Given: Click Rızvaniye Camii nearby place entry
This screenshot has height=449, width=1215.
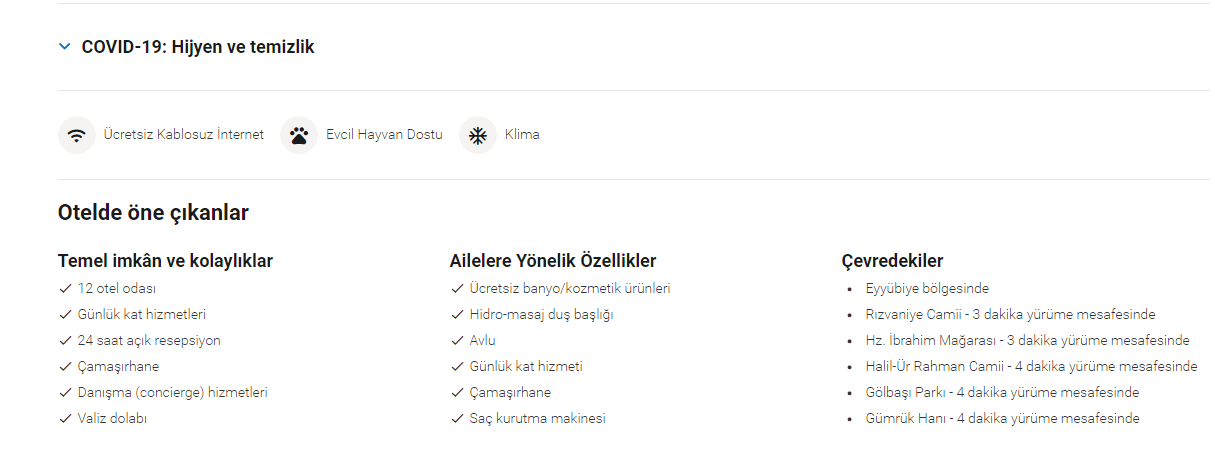Looking at the screenshot, I should tap(1010, 314).
